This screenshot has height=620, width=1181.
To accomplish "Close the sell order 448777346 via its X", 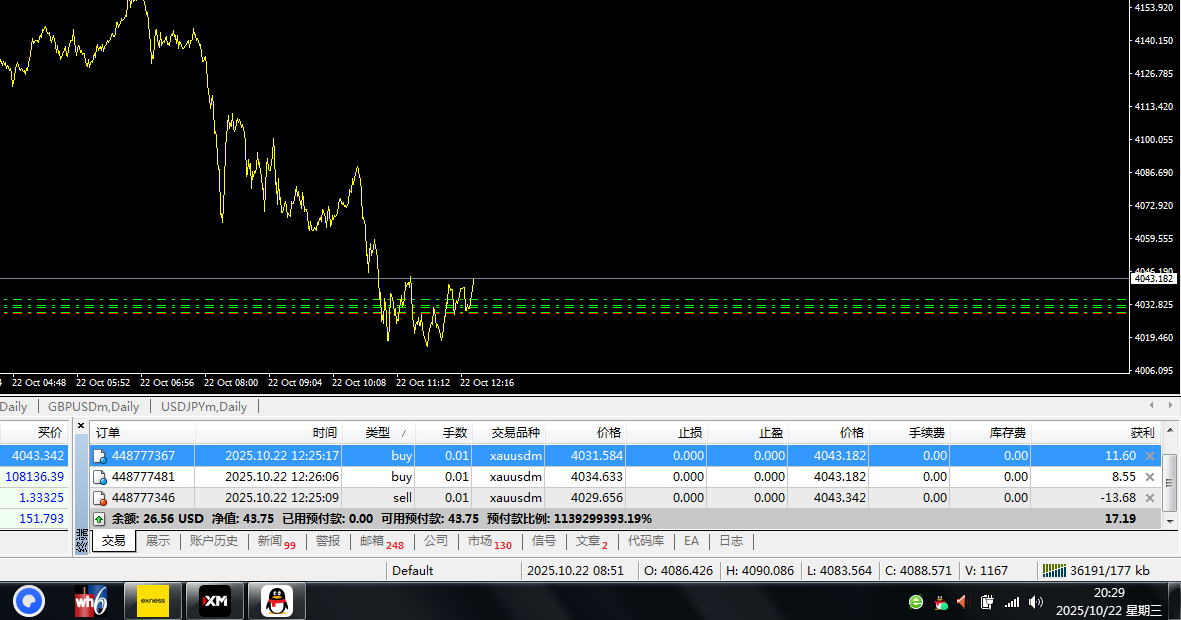I will [x=1149, y=498].
